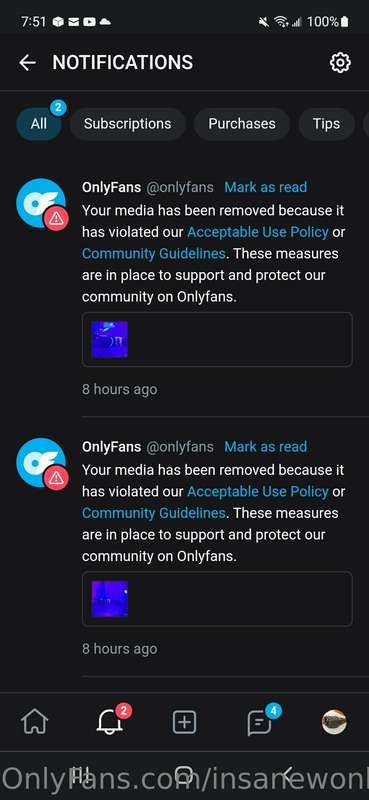The width and height of the screenshot is (369, 800).
Task: View removed media thumbnail in second notification
Action: 109,598
